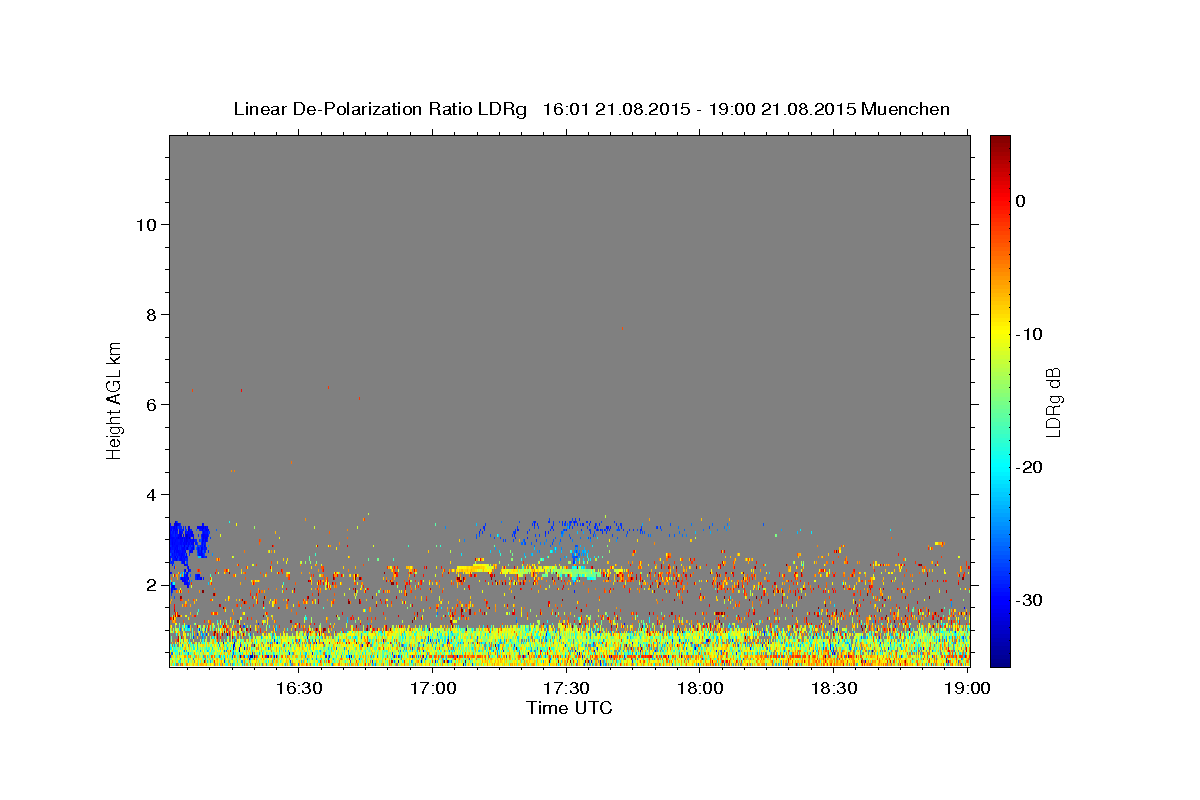Click the 'Time UTC' axis label
This screenshot has width=1200, height=800.
coord(569,708)
